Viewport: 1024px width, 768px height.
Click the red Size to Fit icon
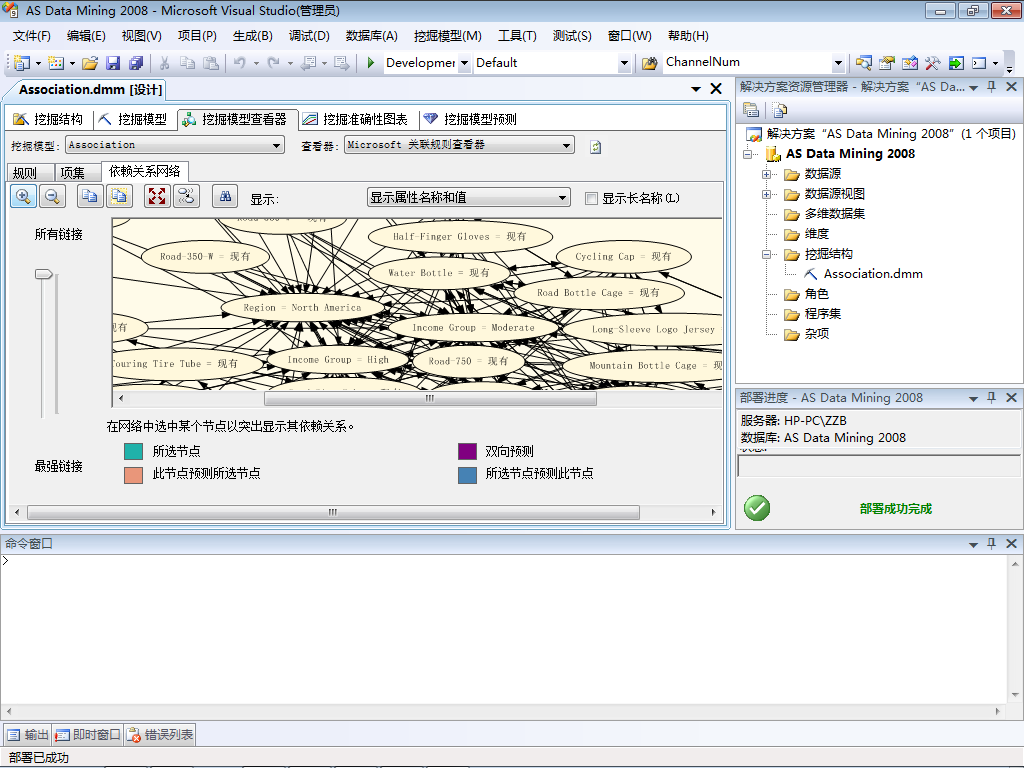coord(157,196)
